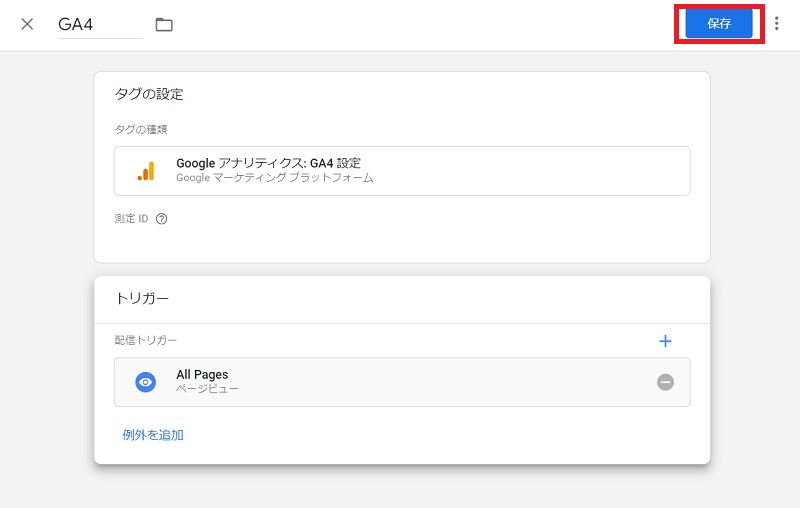Click the blue eye page view icon
Viewport: 800px width, 508px height.
click(145, 382)
